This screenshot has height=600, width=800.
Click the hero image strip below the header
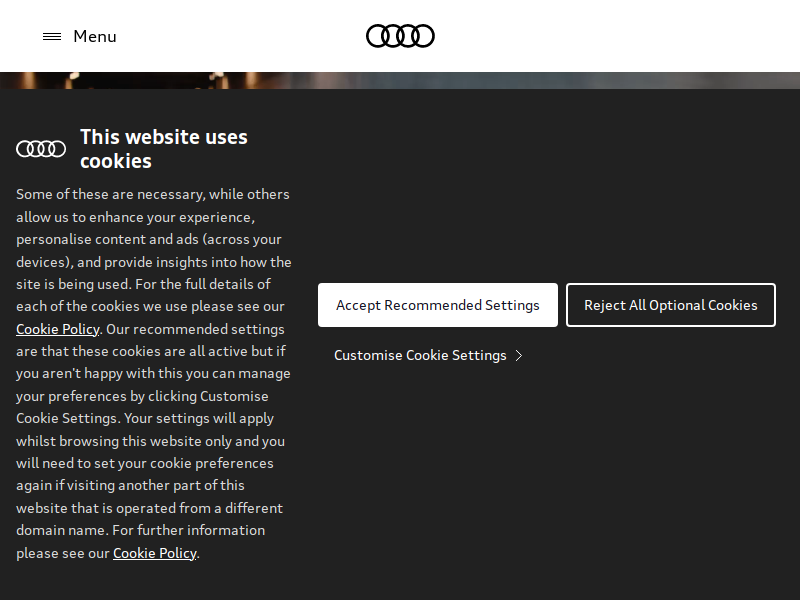[400, 81]
